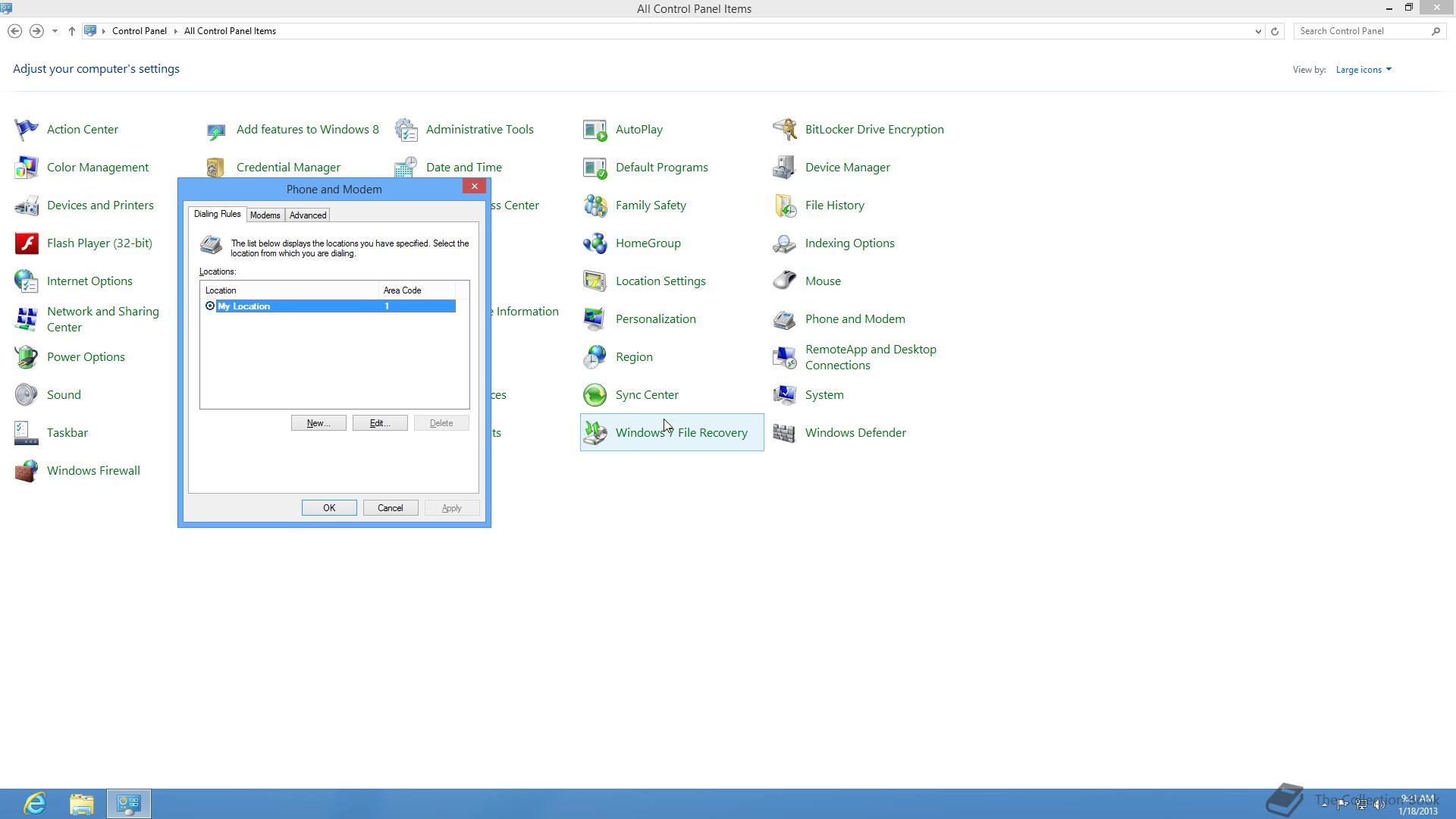Image resolution: width=1456 pixels, height=819 pixels.
Task: Open the Credential Manager link
Action: pyautogui.click(x=288, y=168)
